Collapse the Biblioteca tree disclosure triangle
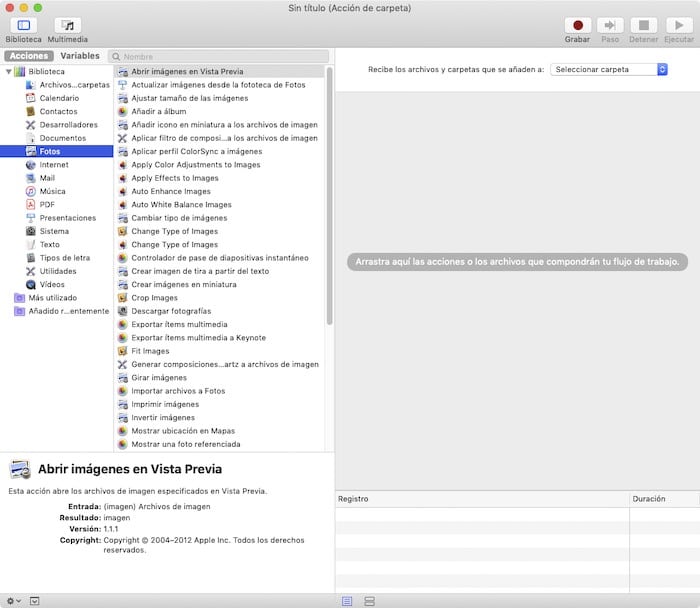This screenshot has width=700, height=608. [x=9, y=72]
